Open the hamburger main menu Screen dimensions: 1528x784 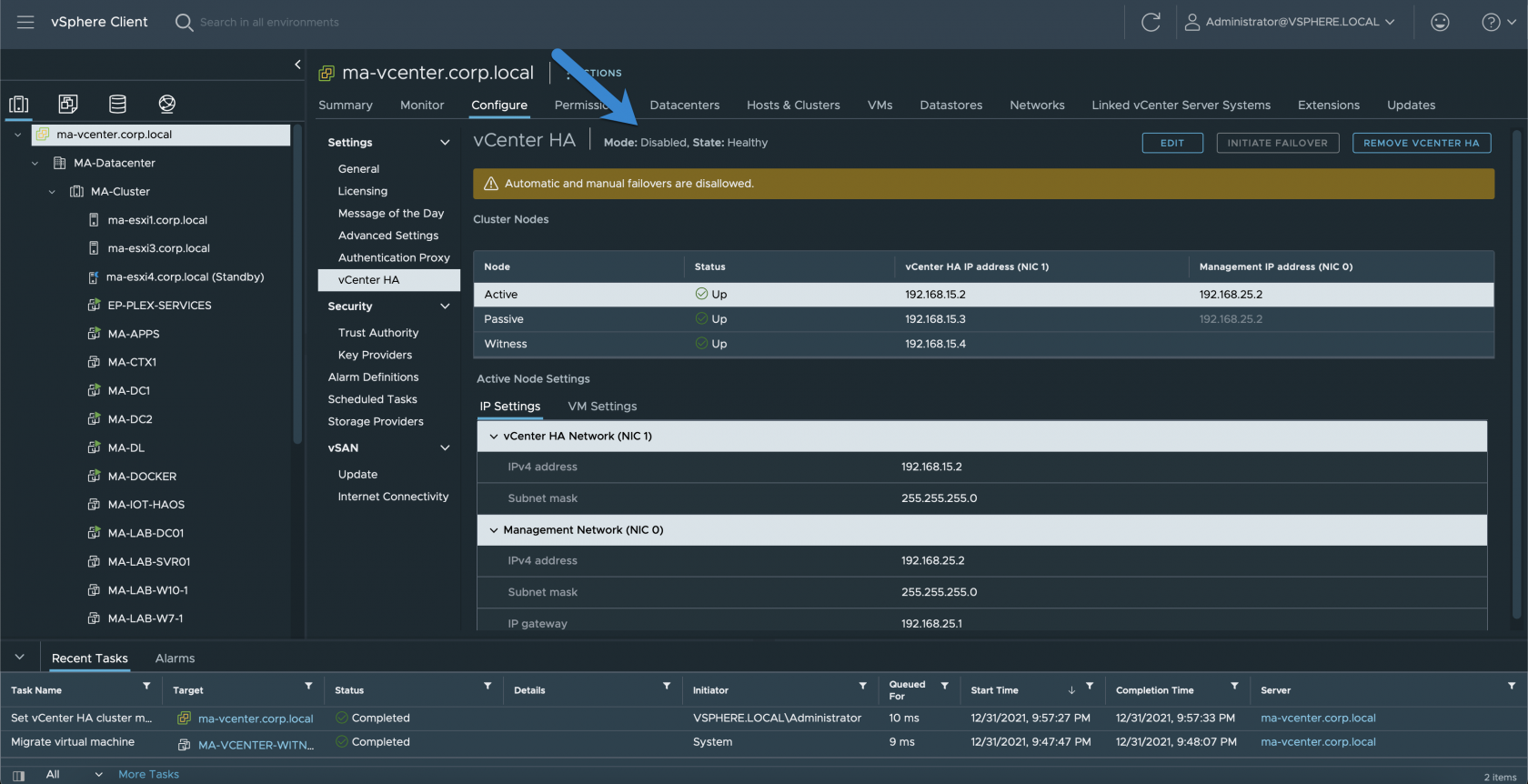25,22
